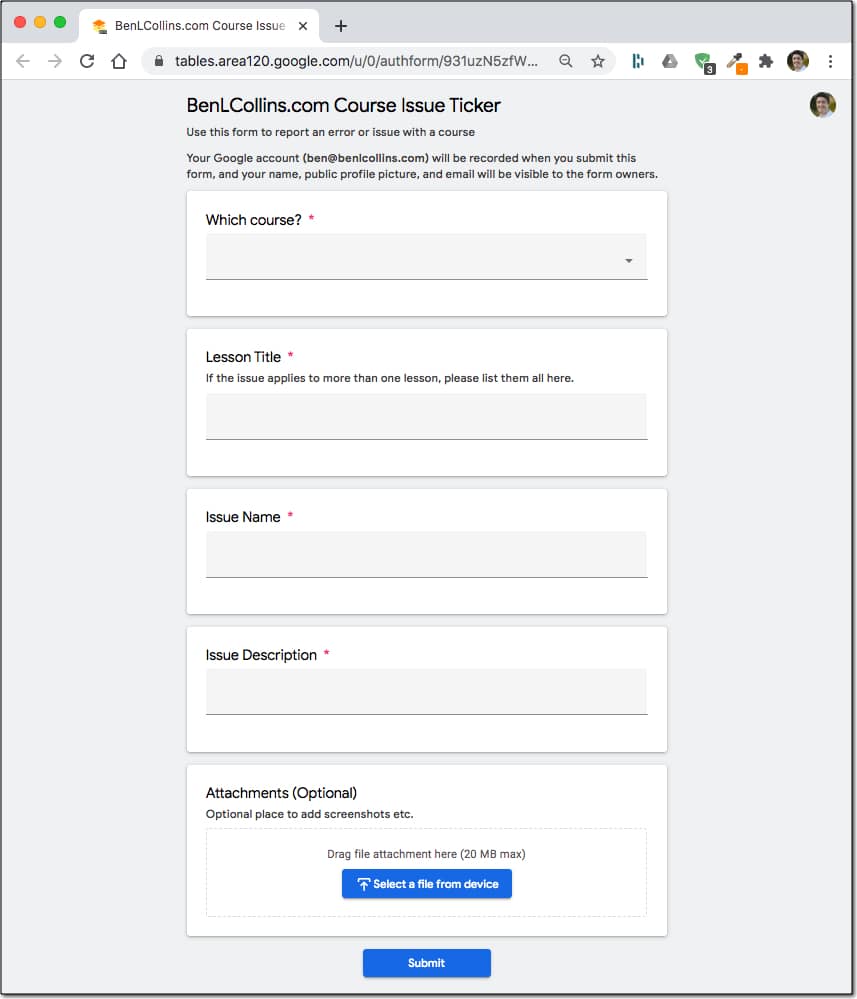This screenshot has width=857, height=999.
Task: Open the green shield extension with badge 3
Action: tap(704, 62)
